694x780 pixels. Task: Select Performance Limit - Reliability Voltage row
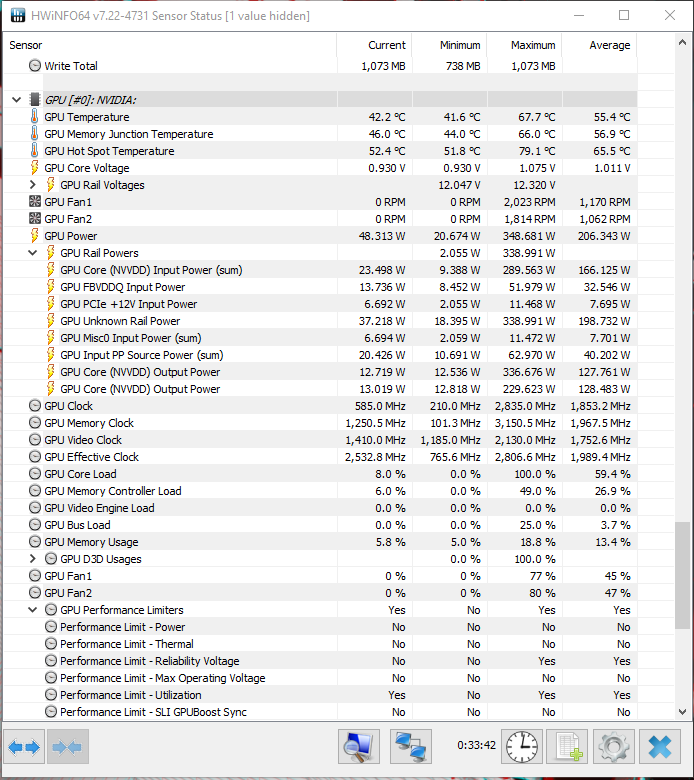click(x=320, y=661)
